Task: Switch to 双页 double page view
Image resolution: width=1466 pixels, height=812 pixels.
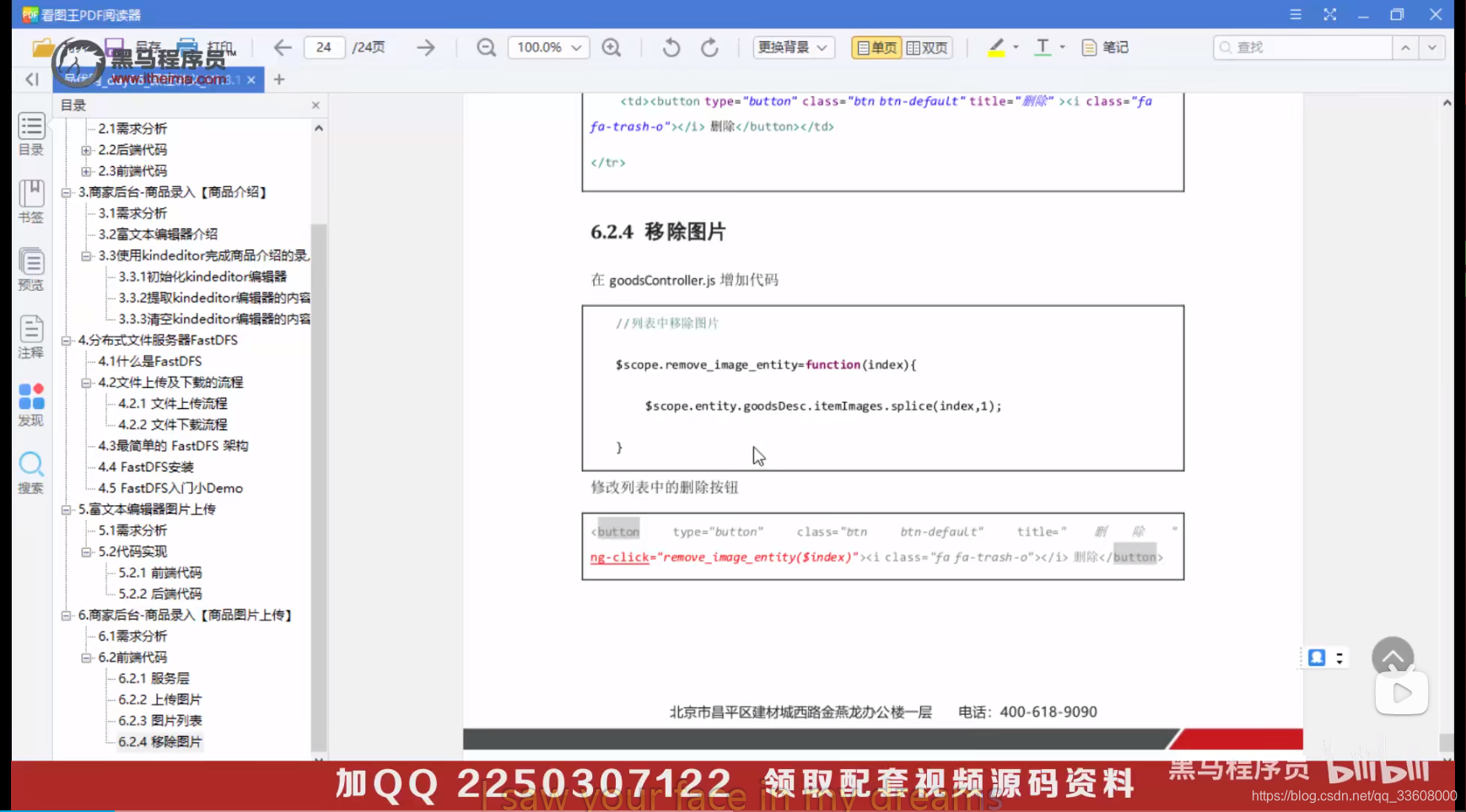Action: [x=927, y=47]
